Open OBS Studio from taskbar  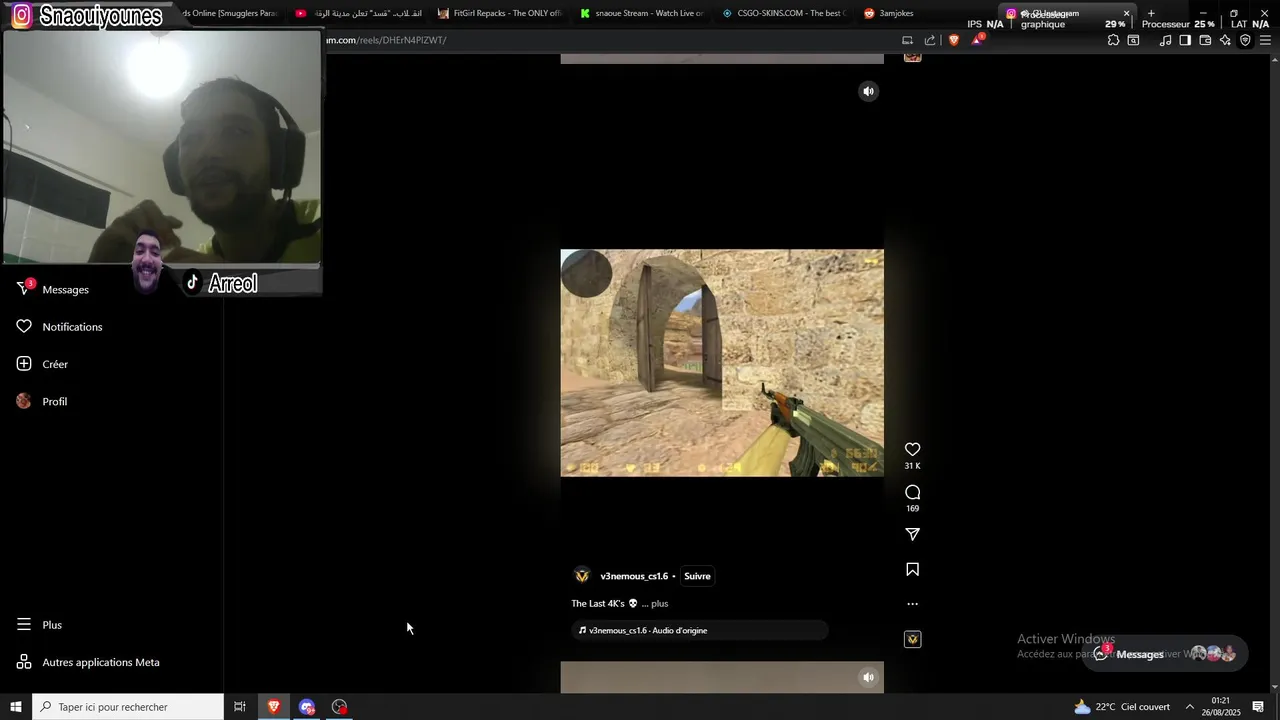340,707
